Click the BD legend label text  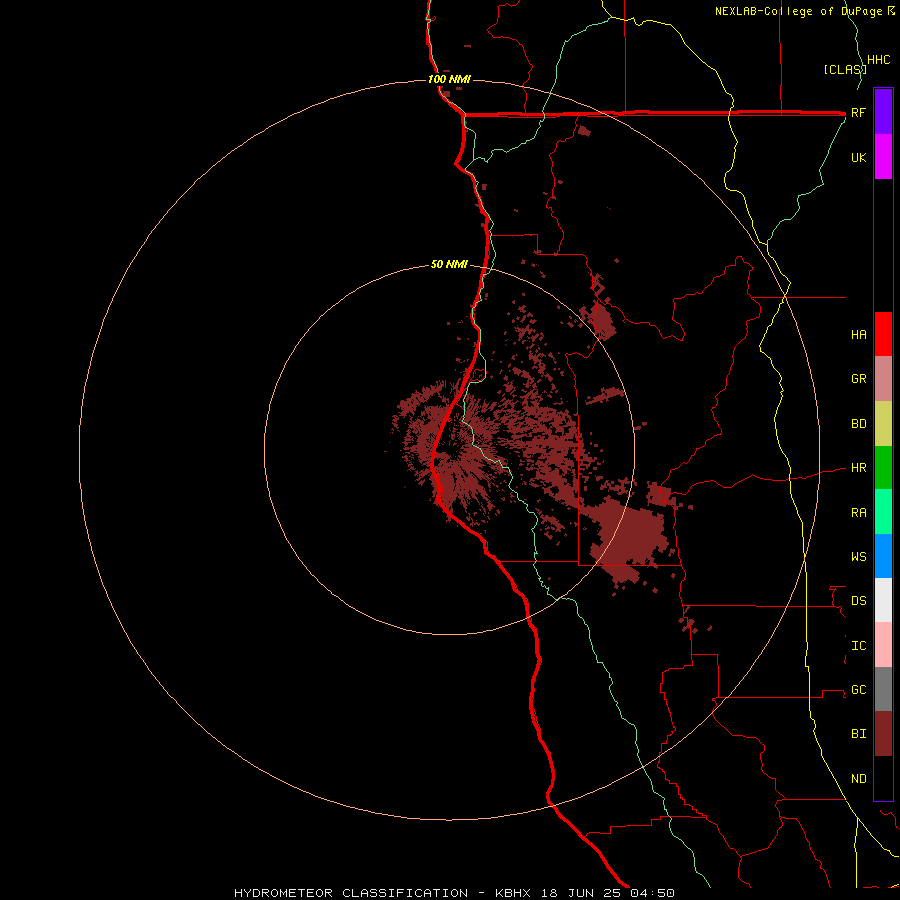tap(859, 424)
